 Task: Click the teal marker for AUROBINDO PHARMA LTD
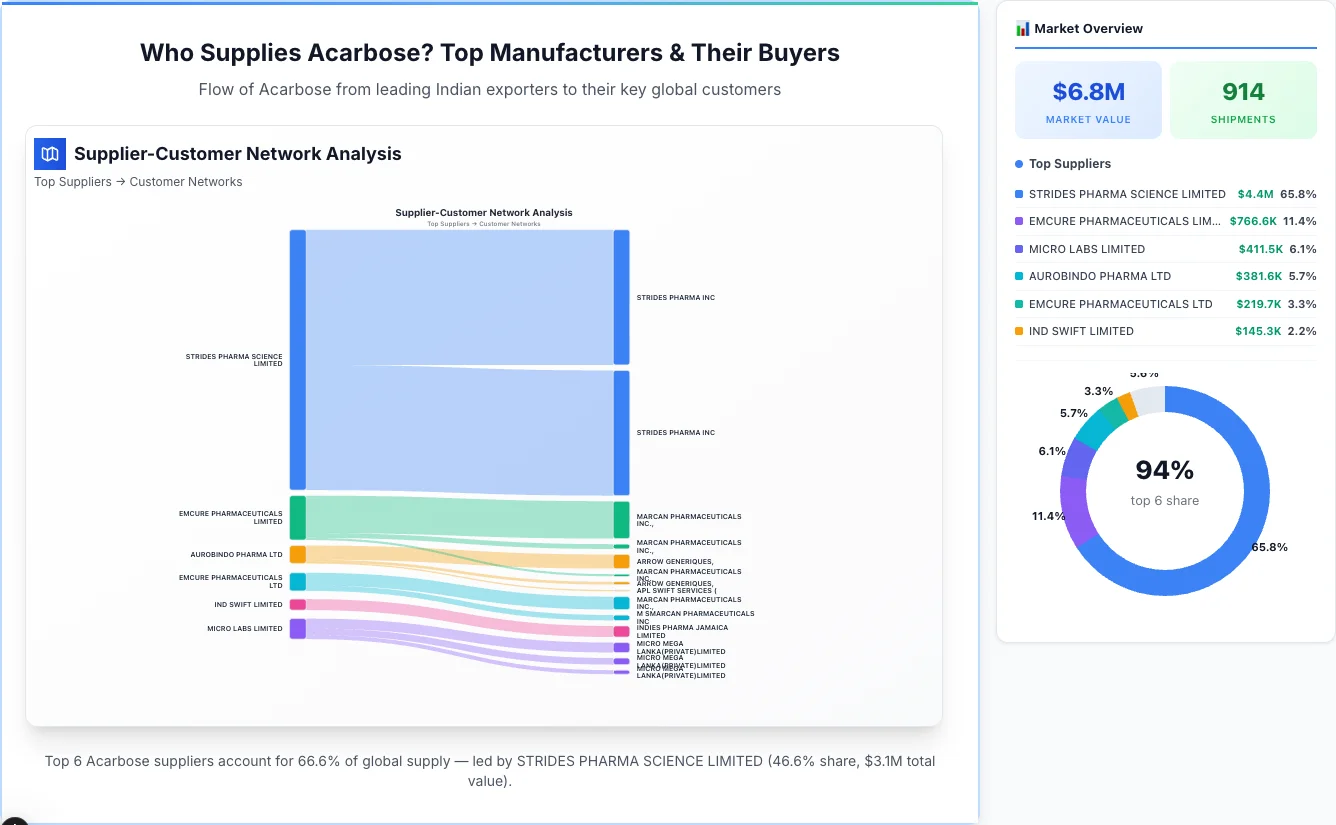pos(1018,276)
